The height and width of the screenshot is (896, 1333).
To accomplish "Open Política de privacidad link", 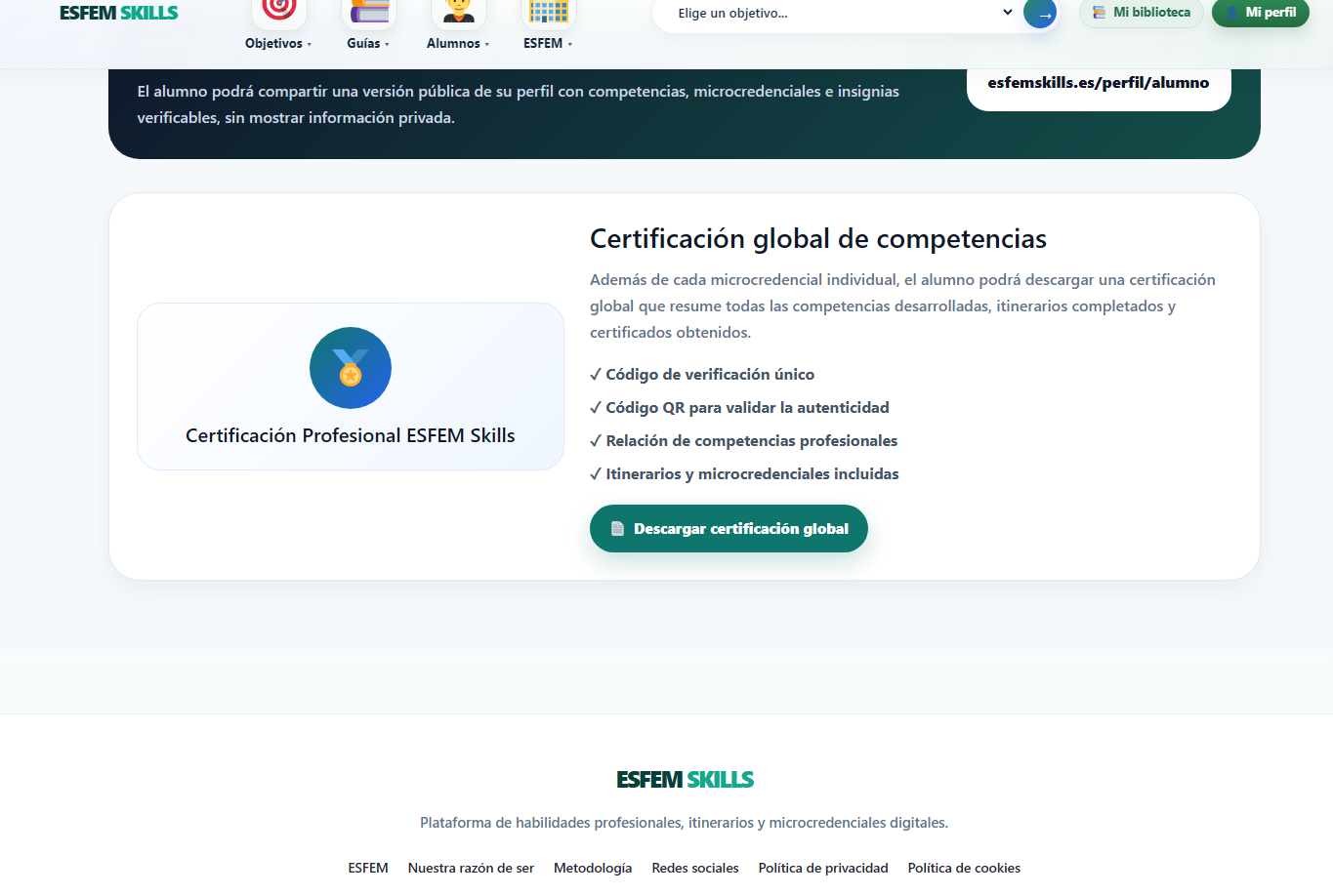I will (823, 868).
